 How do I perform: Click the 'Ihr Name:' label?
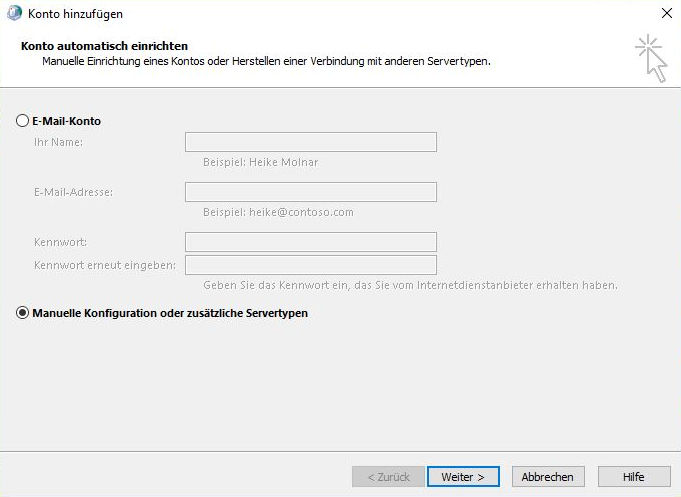click(x=58, y=142)
